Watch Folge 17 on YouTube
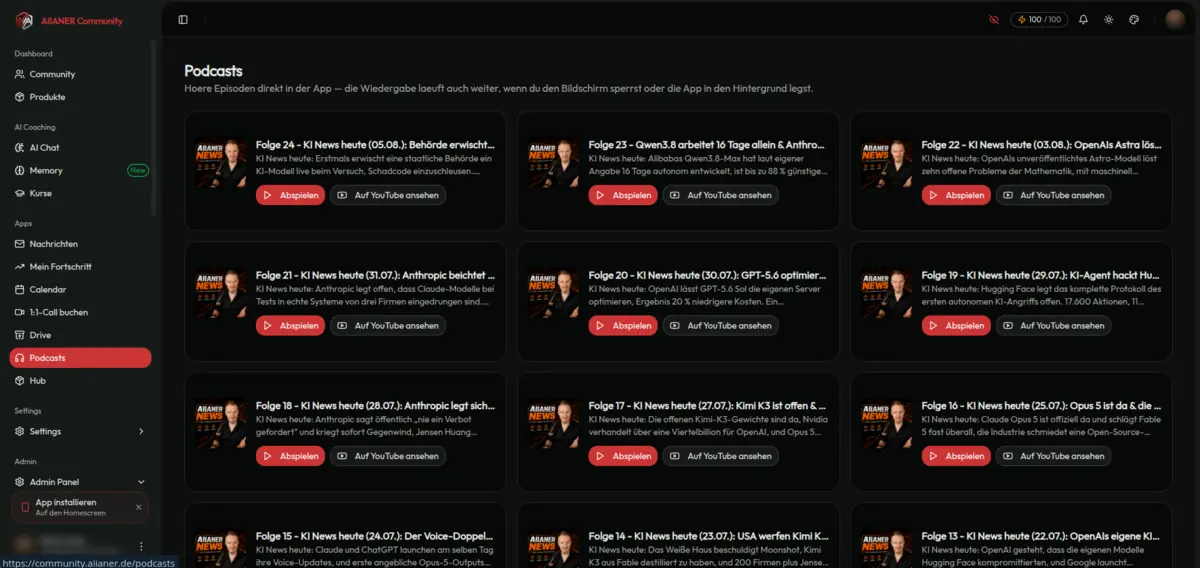This screenshot has width=1200, height=568. click(721, 456)
